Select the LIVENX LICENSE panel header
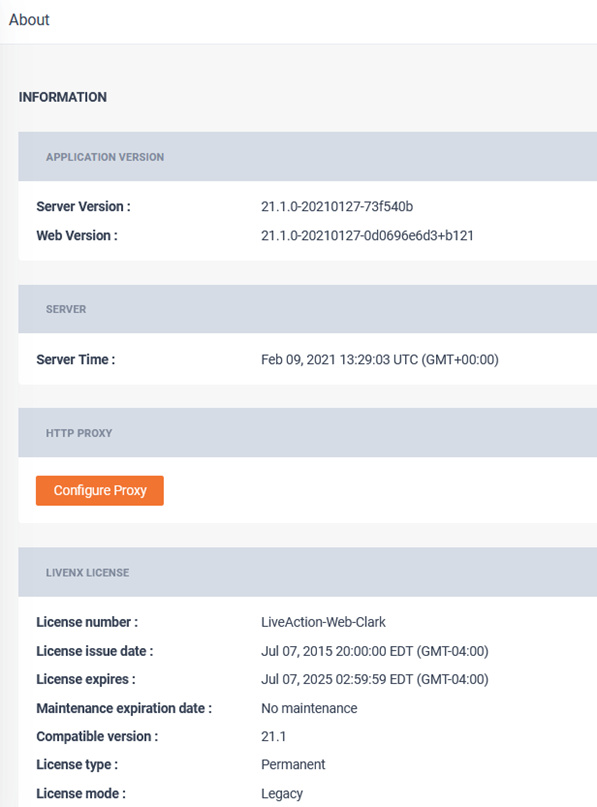Viewport: 597px width, 807px height. coord(308,572)
